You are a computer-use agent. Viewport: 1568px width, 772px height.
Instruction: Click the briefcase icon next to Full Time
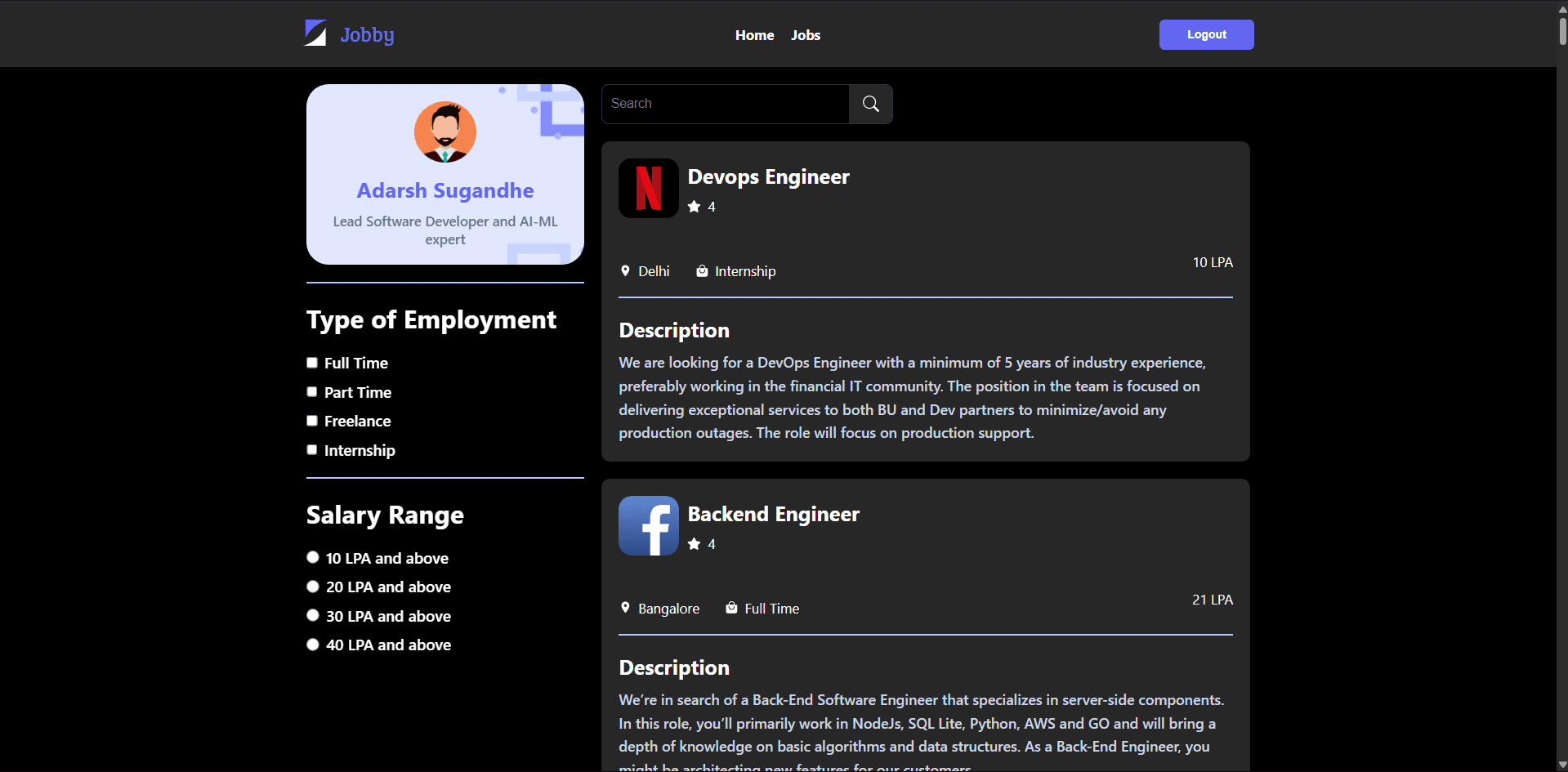[730, 608]
